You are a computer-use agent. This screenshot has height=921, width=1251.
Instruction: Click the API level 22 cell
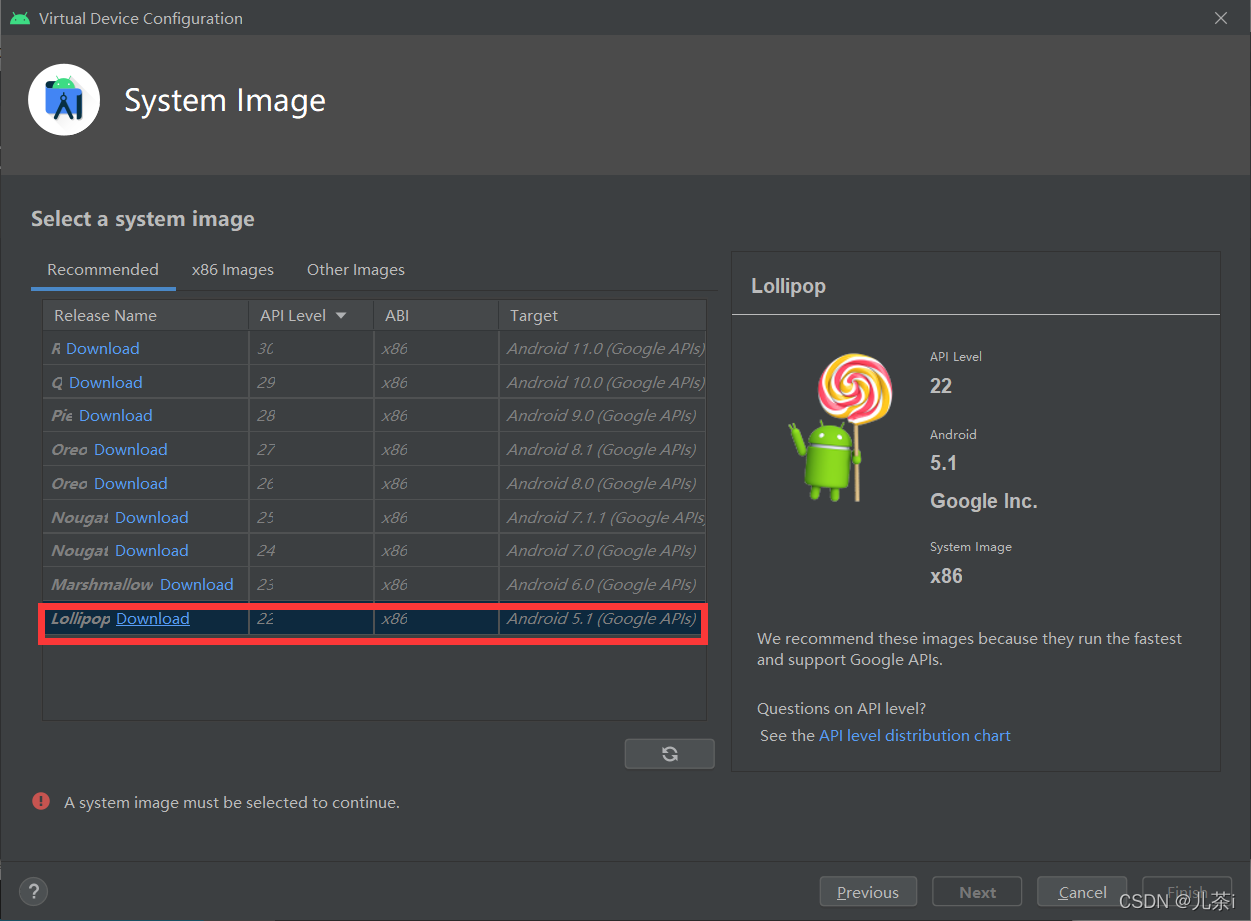tap(311, 619)
